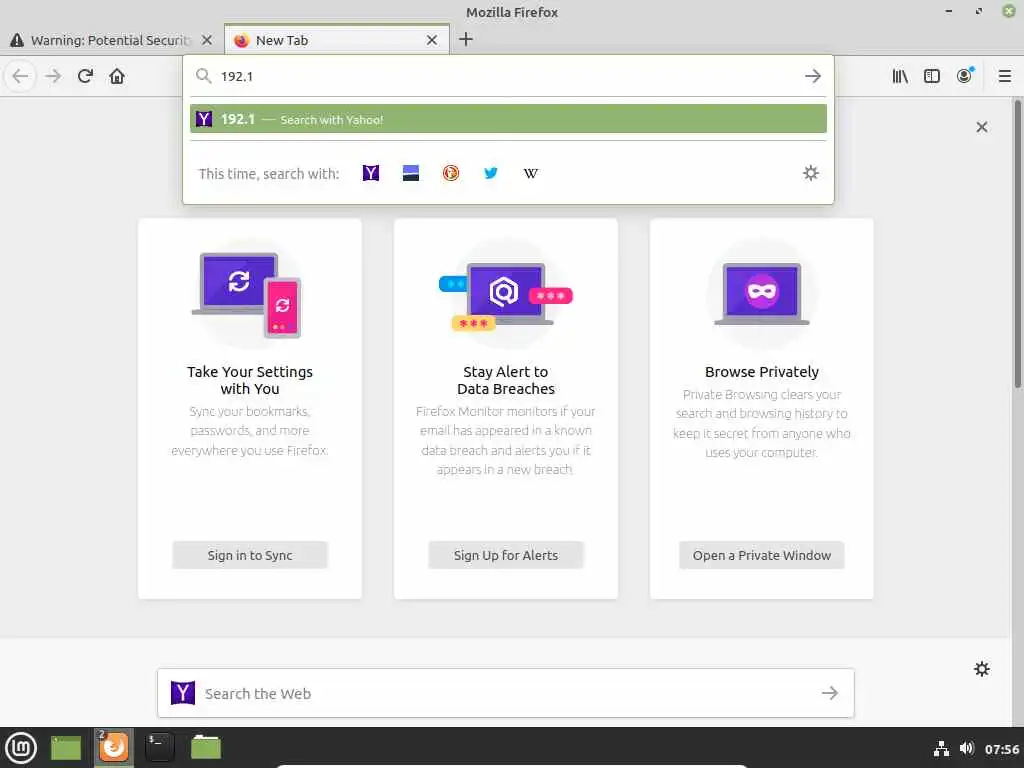
Task: Switch to Firefox in the taskbar
Action: point(114,747)
